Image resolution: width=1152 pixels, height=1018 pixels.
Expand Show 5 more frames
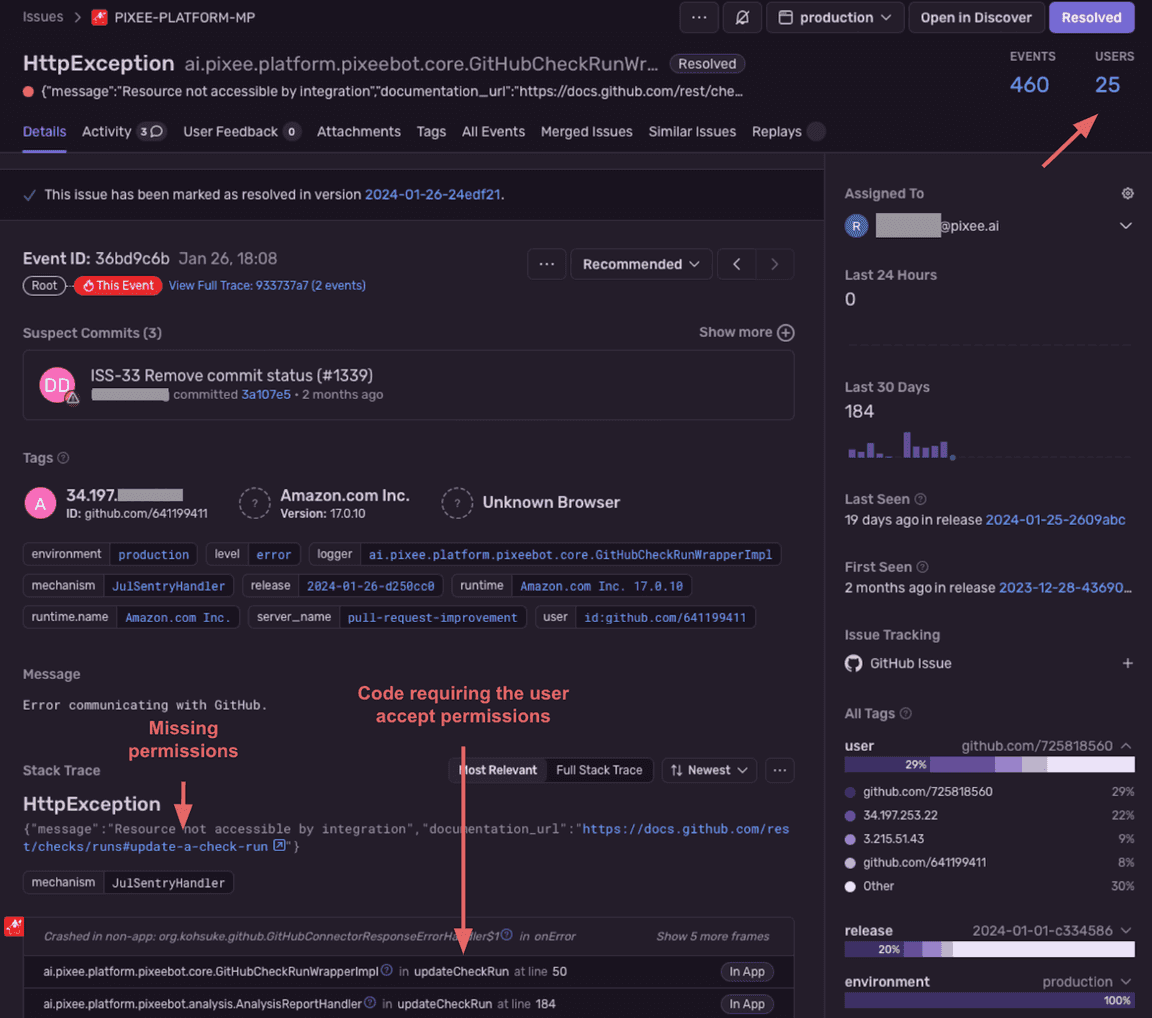click(x=713, y=936)
